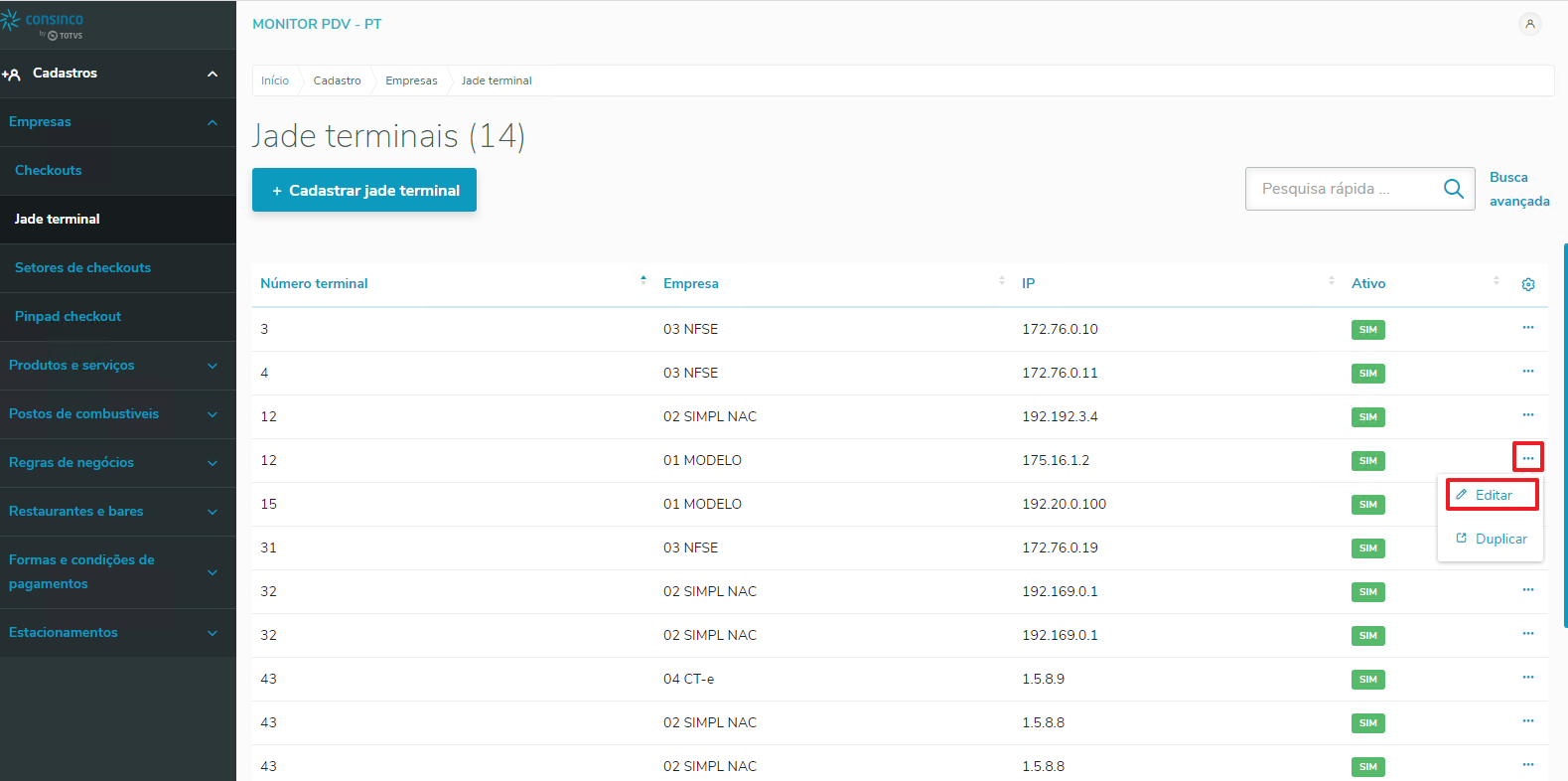Expand Postos de combustíveis section
Viewport: 1568px width, 781px height.
click(118, 414)
